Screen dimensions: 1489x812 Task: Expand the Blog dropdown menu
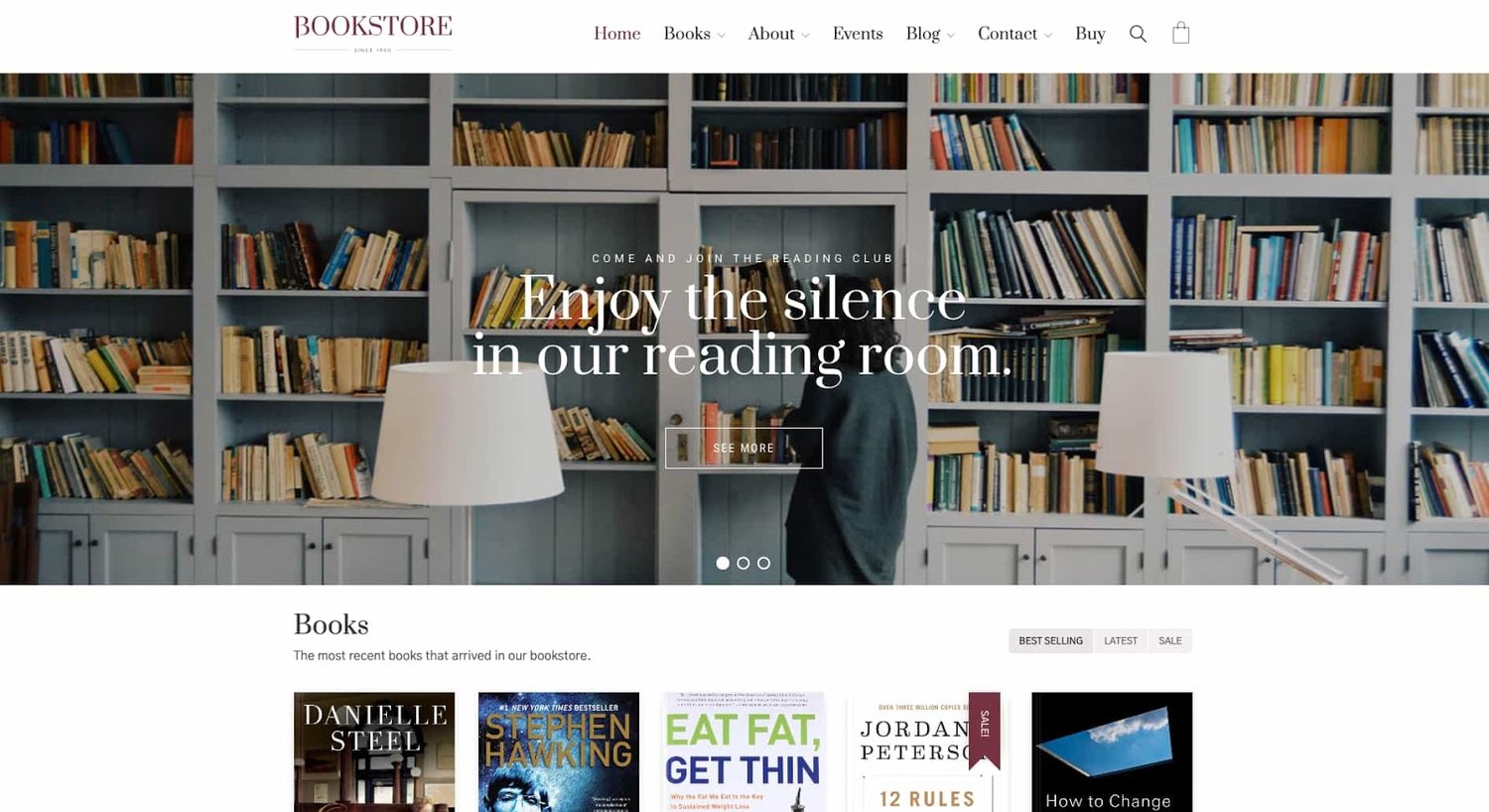930,34
